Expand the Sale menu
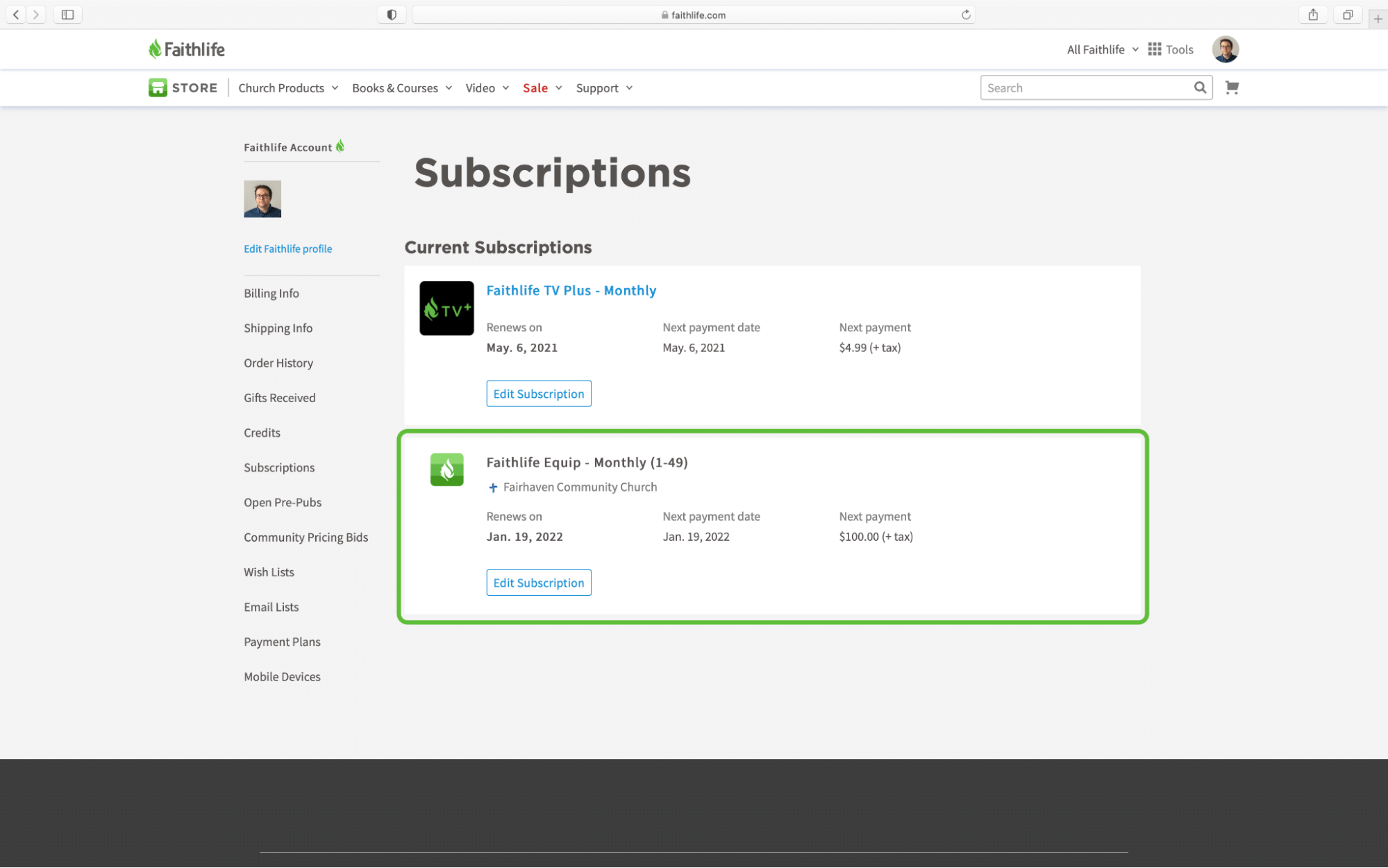 point(542,88)
